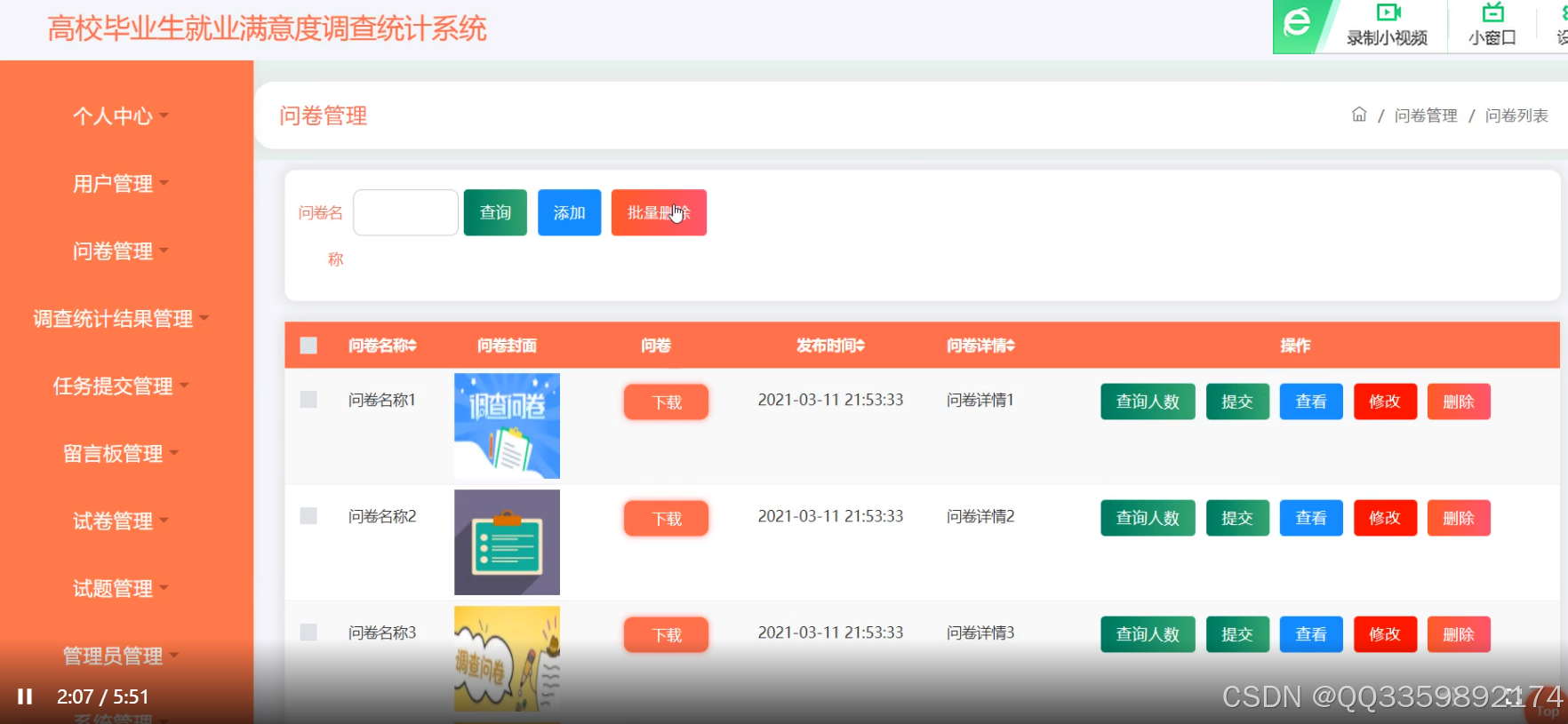1568x724 pixels.
Task: Click 修改 for 问卷名称3
Action: click(1385, 634)
